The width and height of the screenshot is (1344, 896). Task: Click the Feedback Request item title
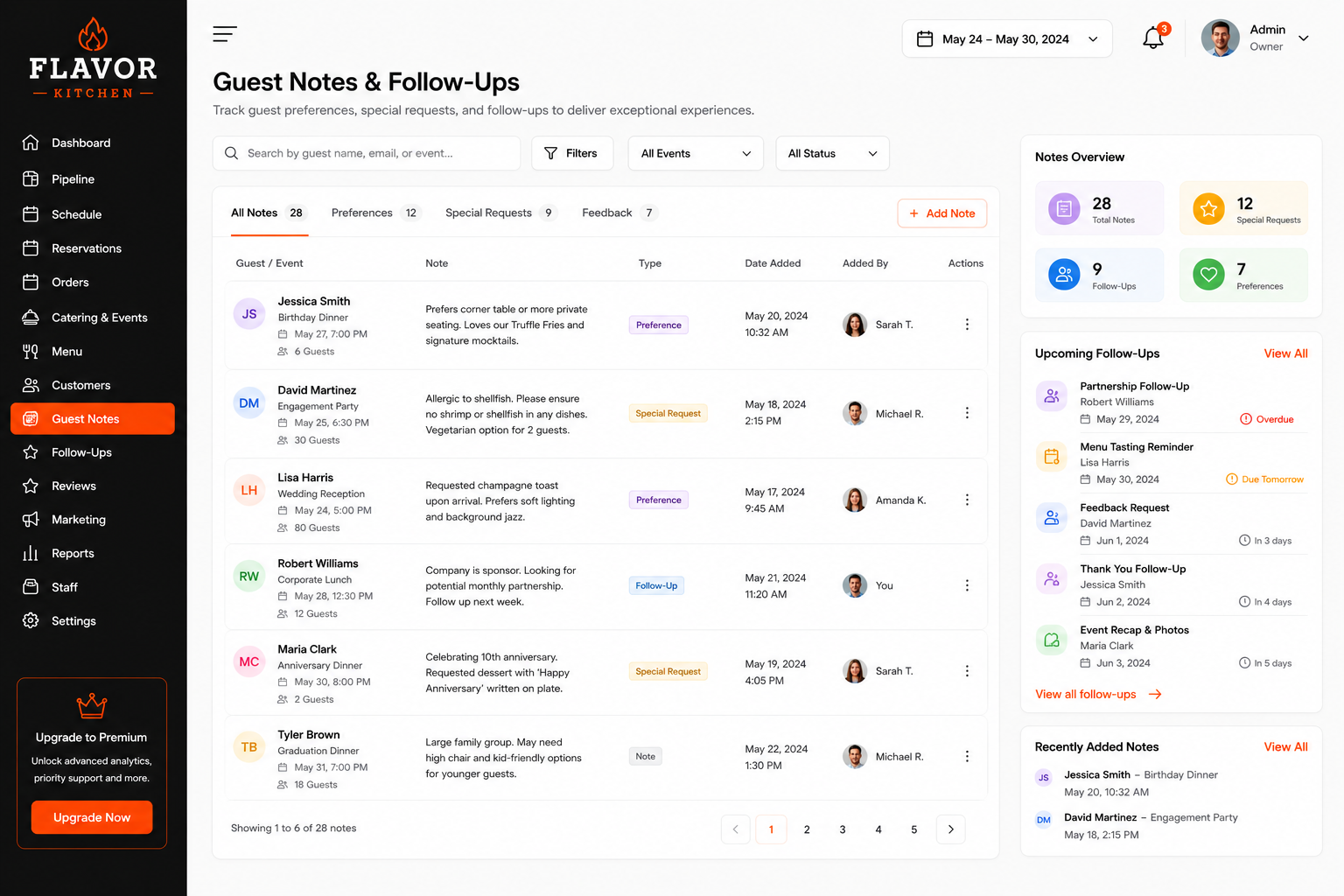1124,507
